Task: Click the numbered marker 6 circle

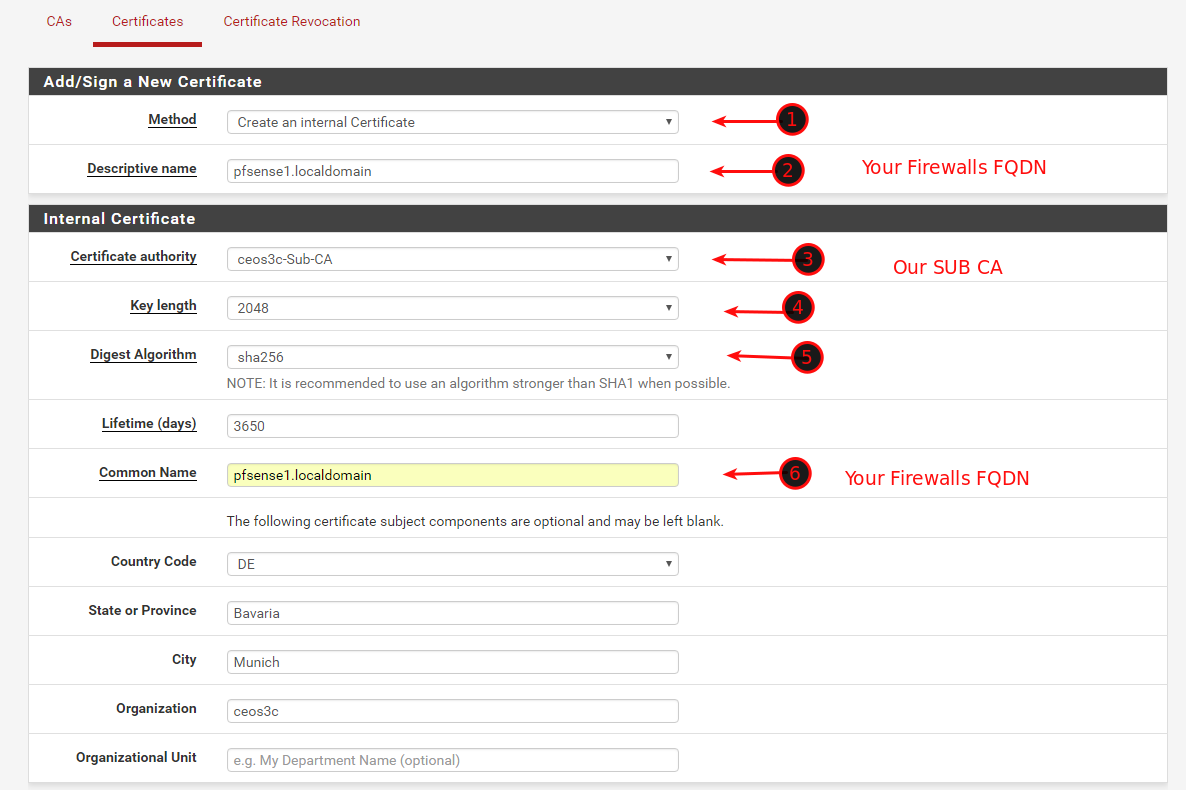Action: coord(795,474)
